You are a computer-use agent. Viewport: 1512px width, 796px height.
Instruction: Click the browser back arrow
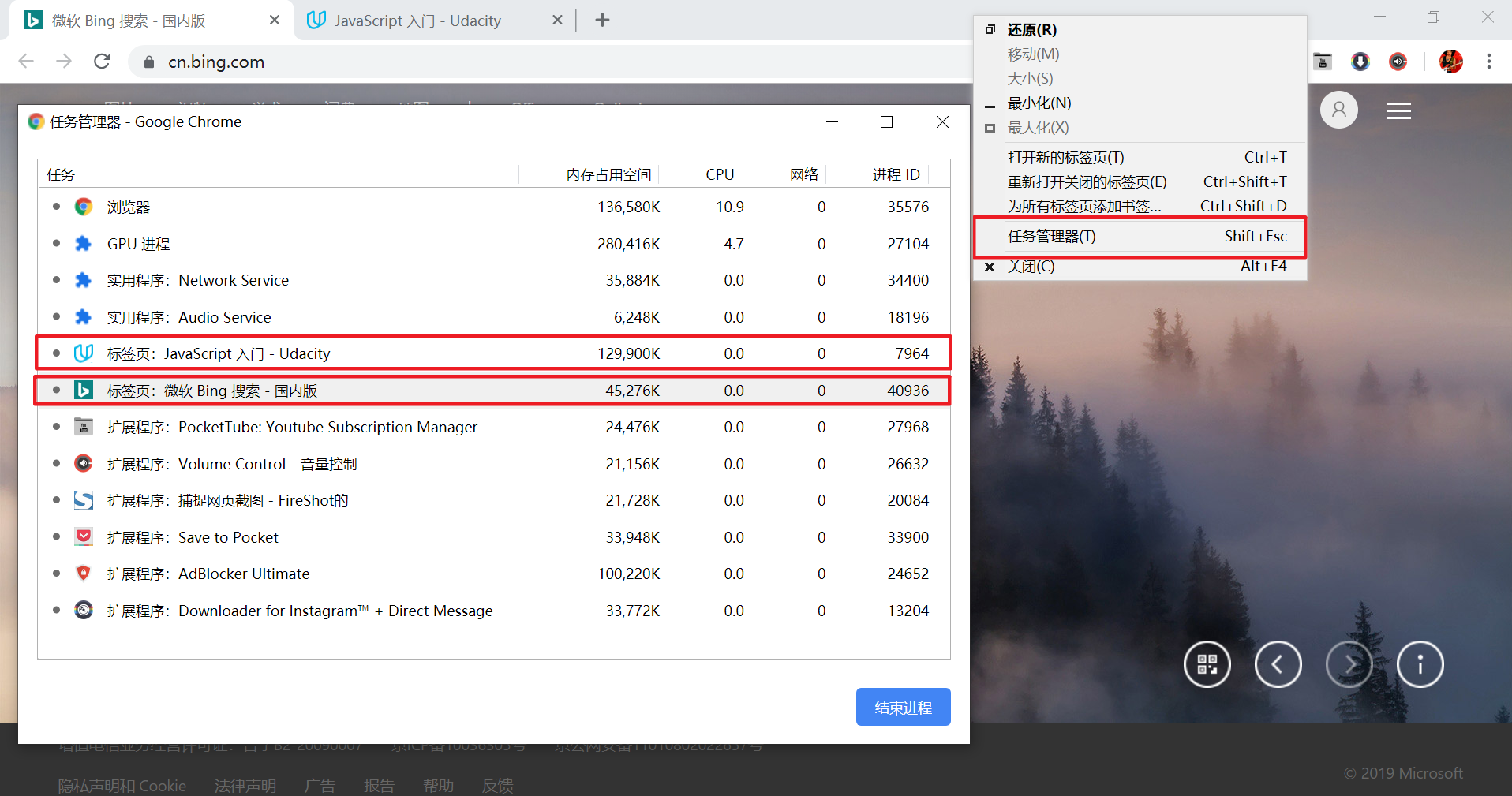26,62
